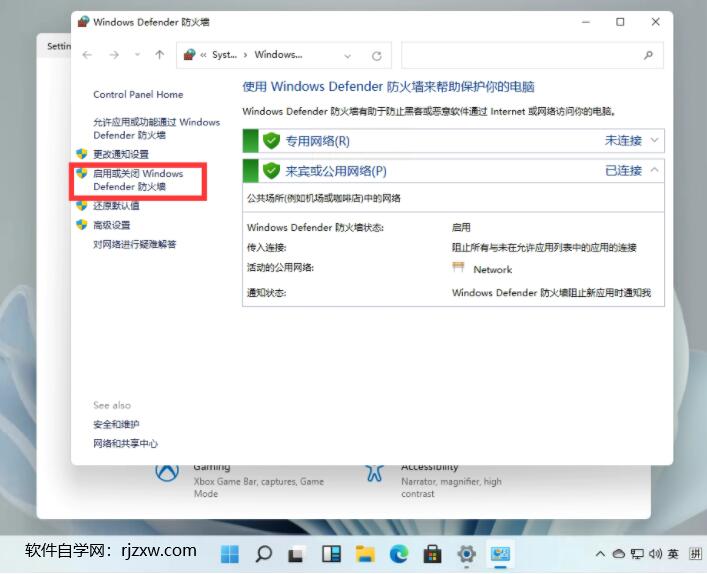707x574 pixels.
Task: Open the volume tray icon
Action: click(x=655, y=554)
